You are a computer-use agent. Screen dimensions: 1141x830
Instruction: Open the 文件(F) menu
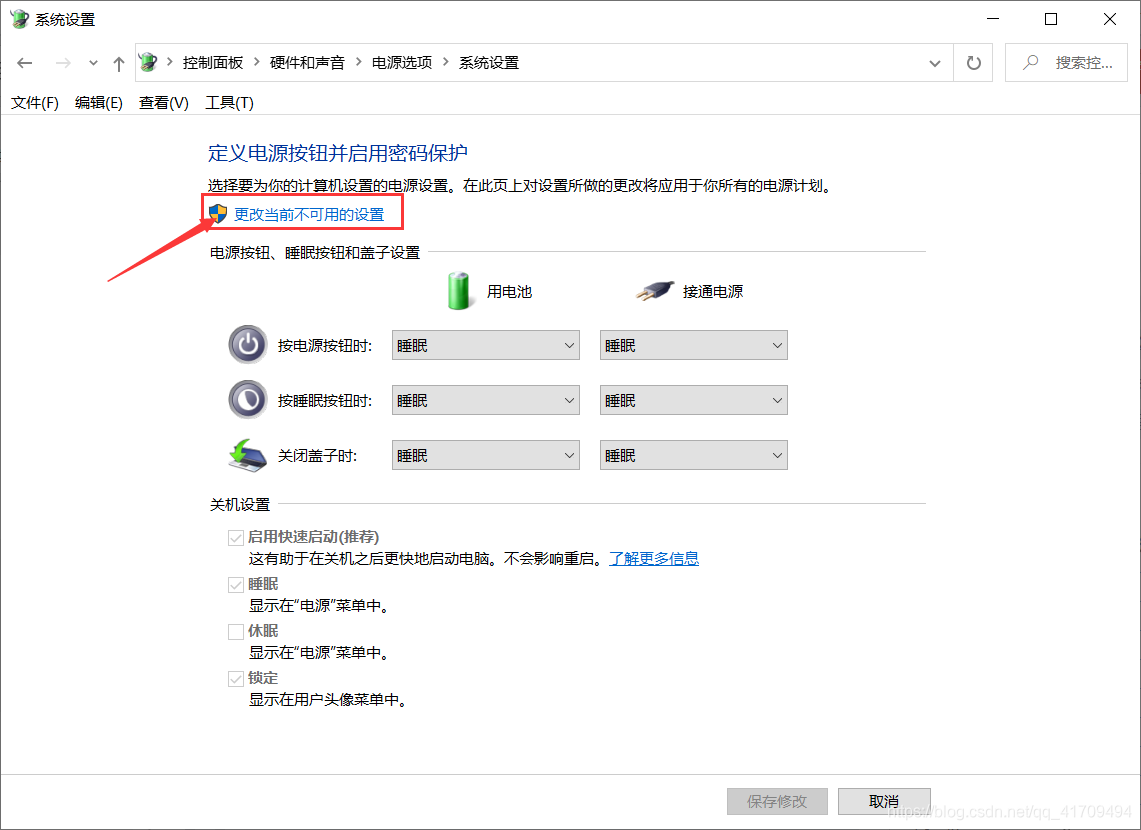35,103
